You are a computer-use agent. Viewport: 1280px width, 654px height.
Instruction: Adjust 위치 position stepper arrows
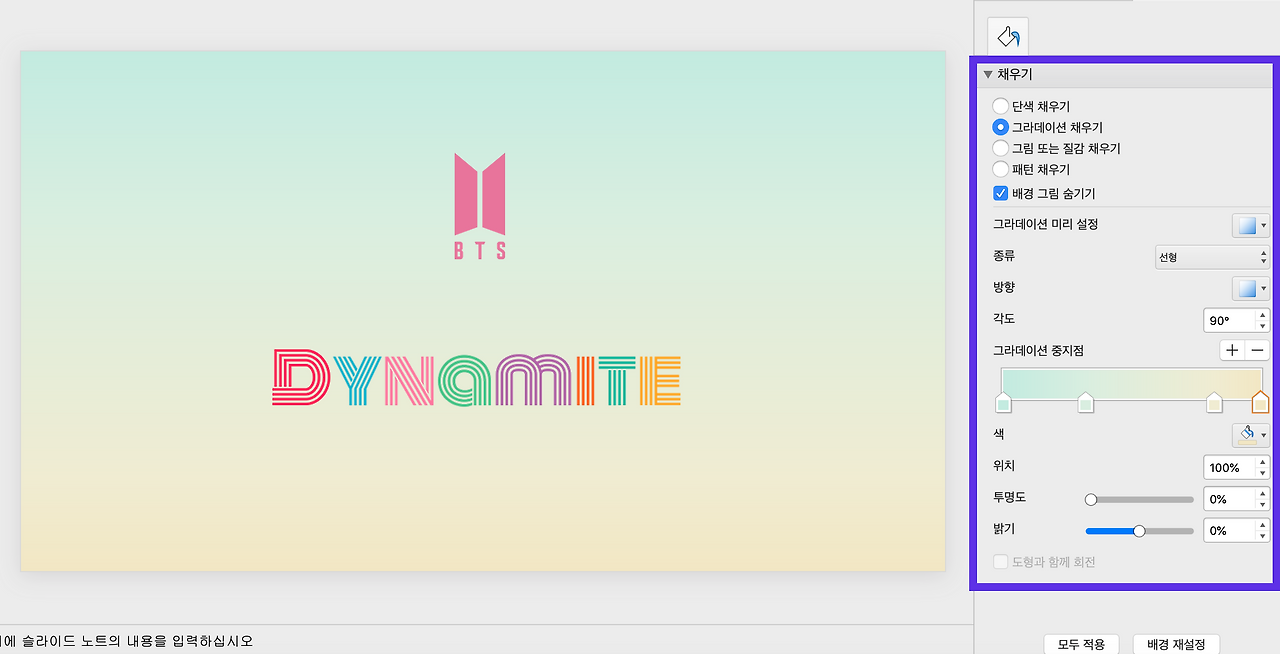pos(1262,467)
